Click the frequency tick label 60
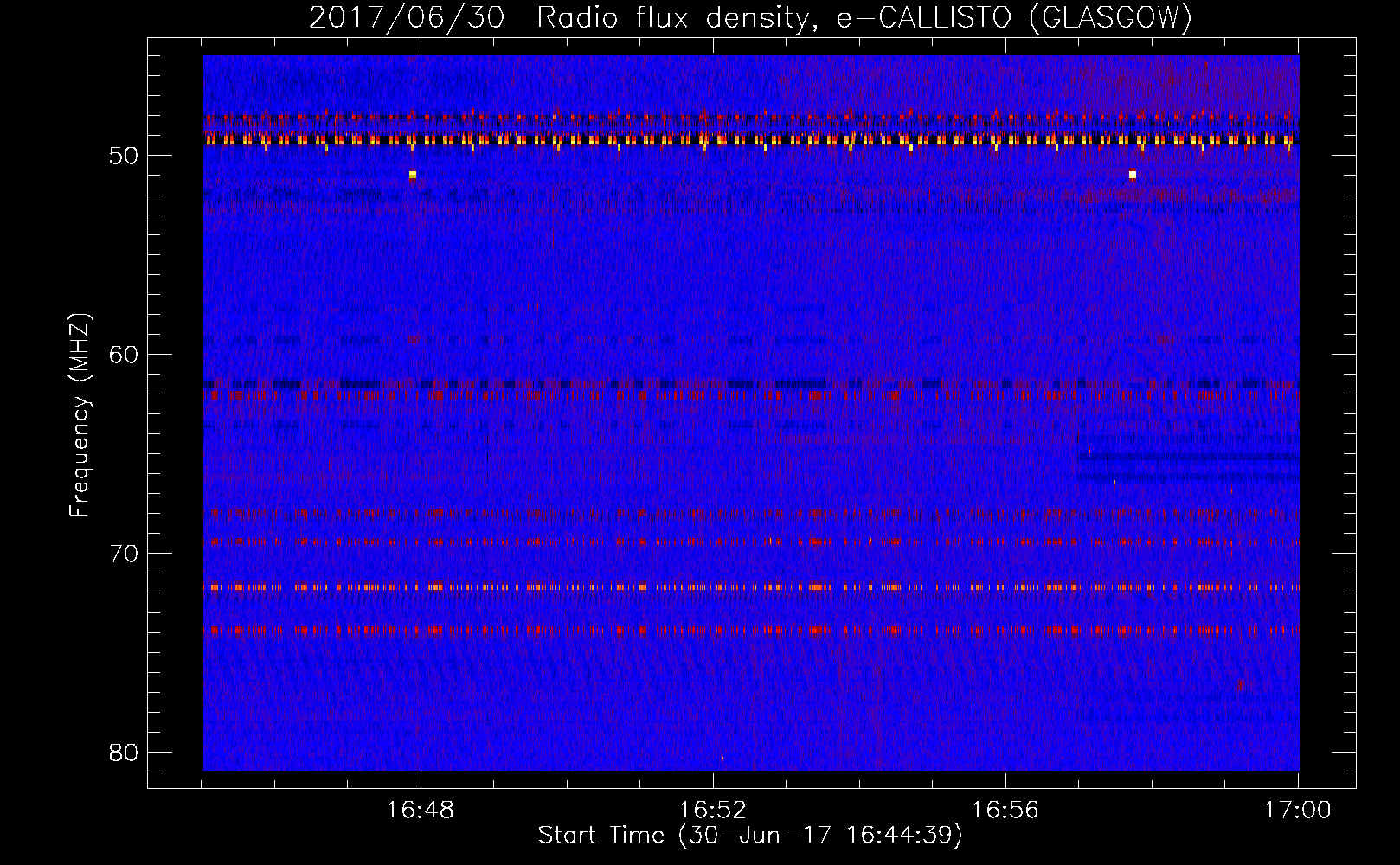The height and width of the screenshot is (865, 1400). [x=125, y=355]
